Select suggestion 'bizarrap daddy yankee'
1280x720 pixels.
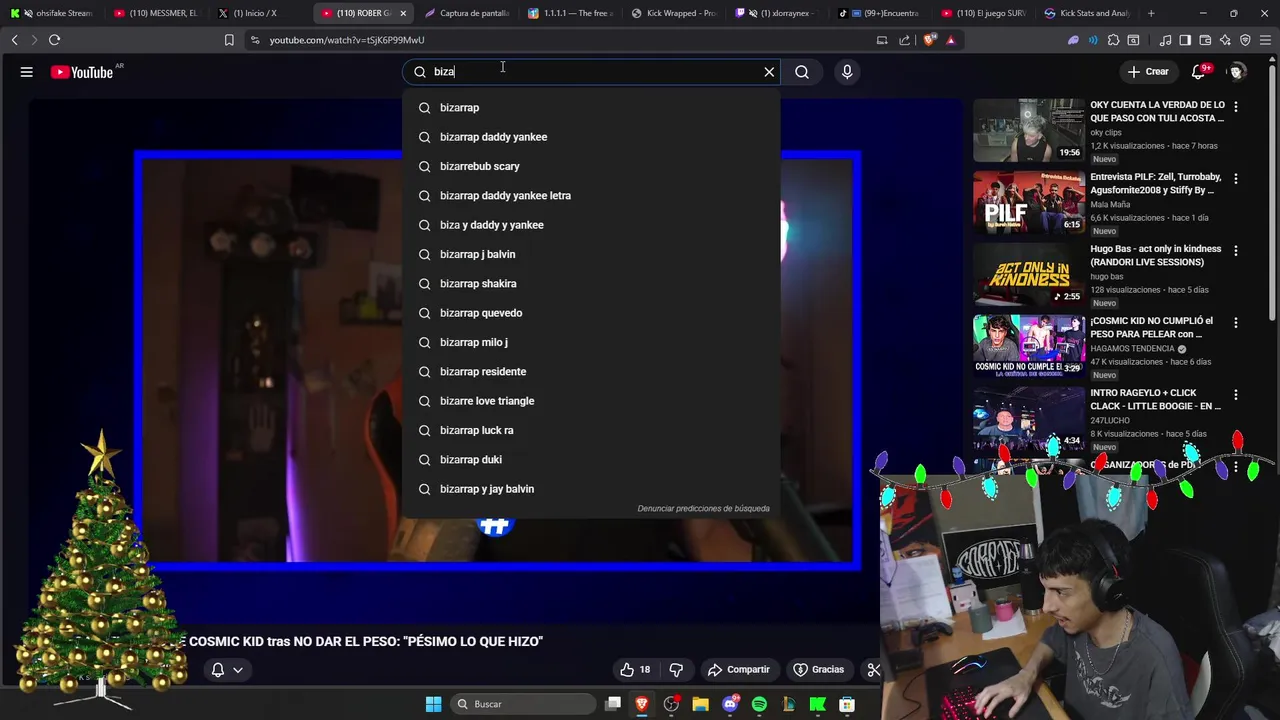pos(590,137)
